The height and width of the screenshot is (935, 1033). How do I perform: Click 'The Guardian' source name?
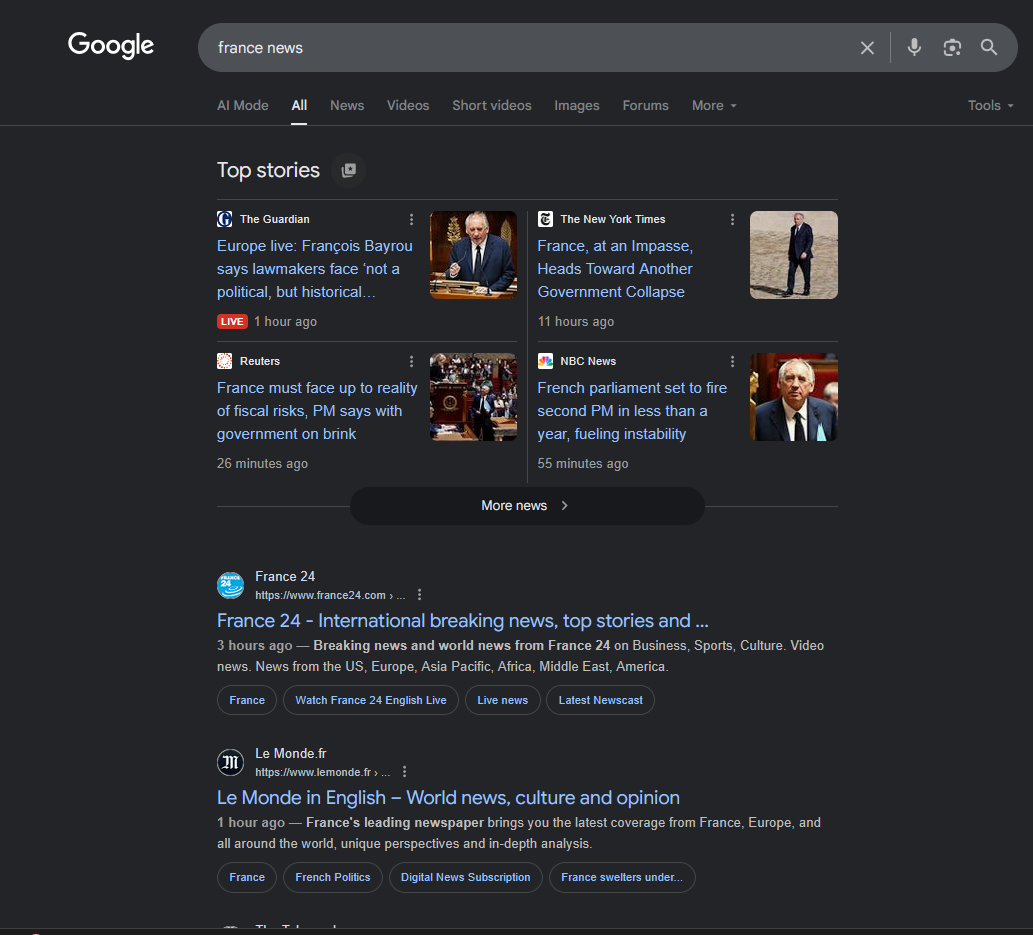tap(275, 219)
